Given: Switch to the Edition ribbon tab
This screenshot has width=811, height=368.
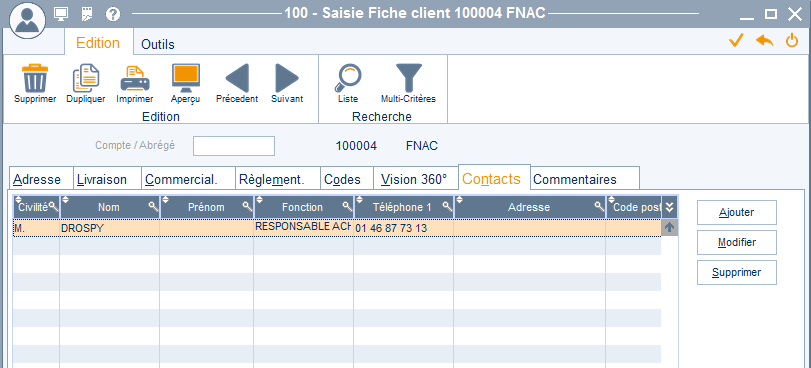Looking at the screenshot, I should pyautogui.click(x=98, y=43).
